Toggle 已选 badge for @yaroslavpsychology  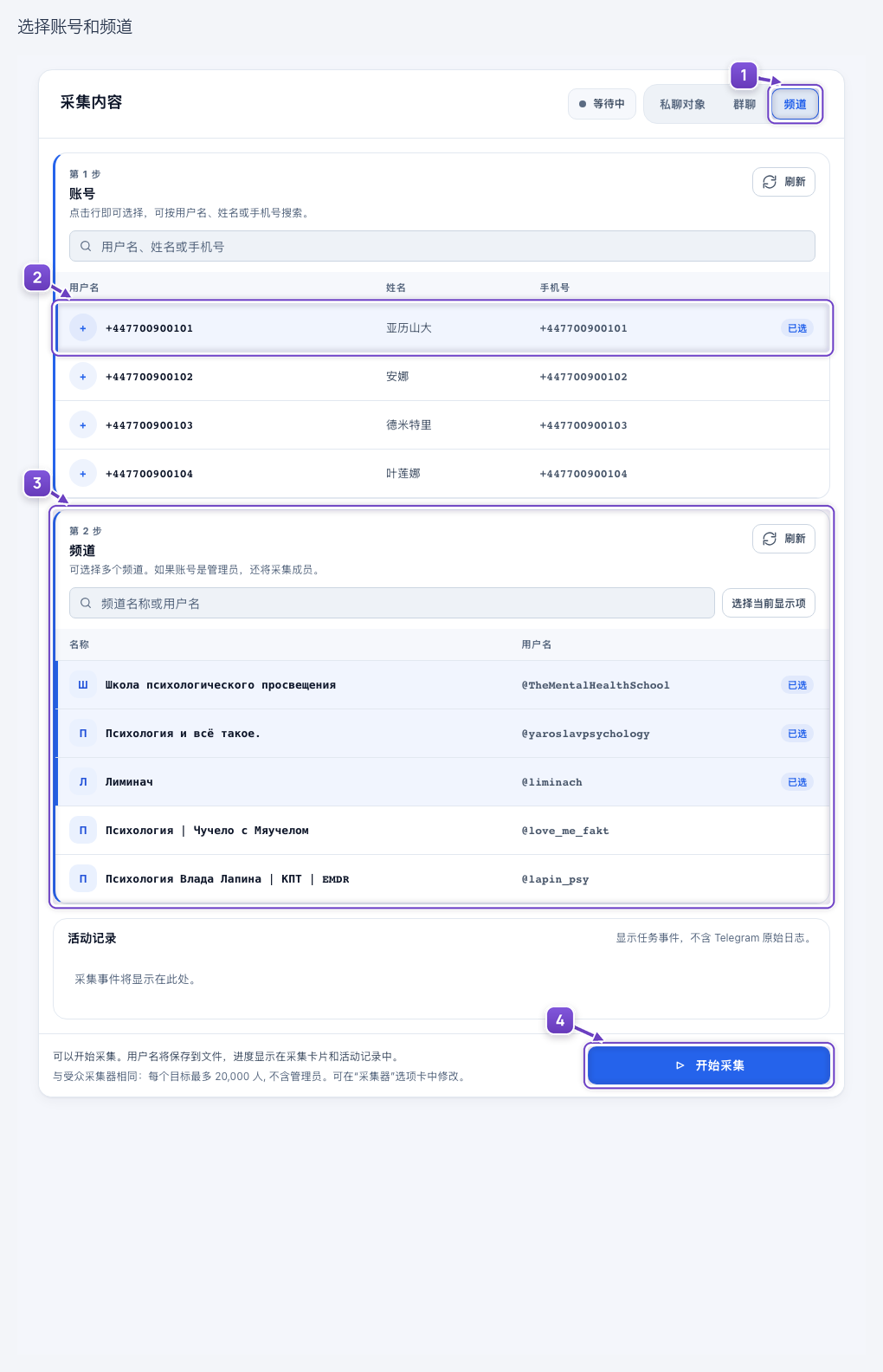click(x=797, y=734)
